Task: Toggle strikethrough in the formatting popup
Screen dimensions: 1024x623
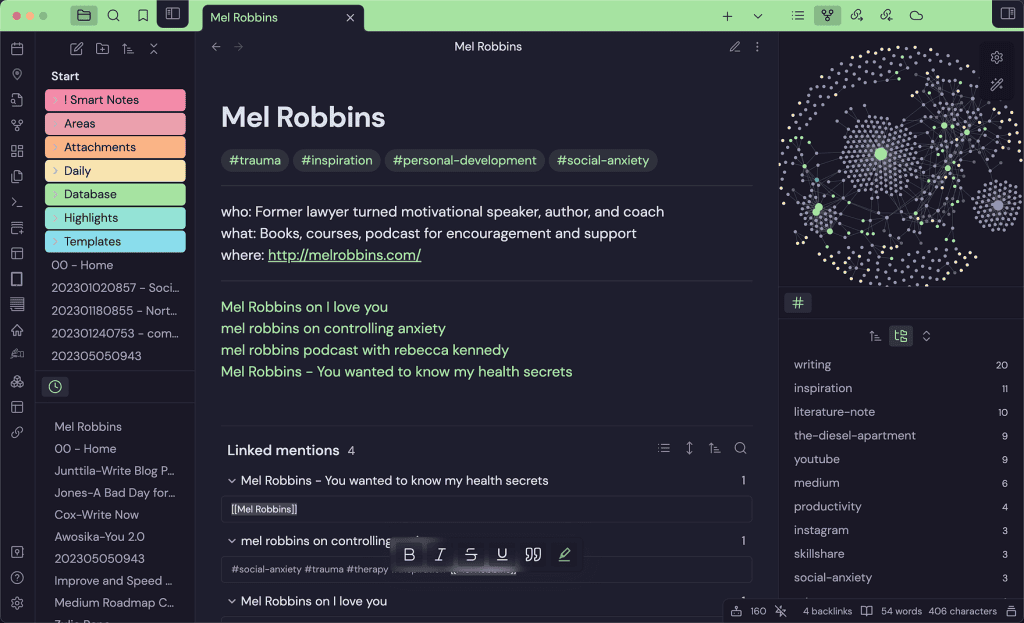Action: 471,554
